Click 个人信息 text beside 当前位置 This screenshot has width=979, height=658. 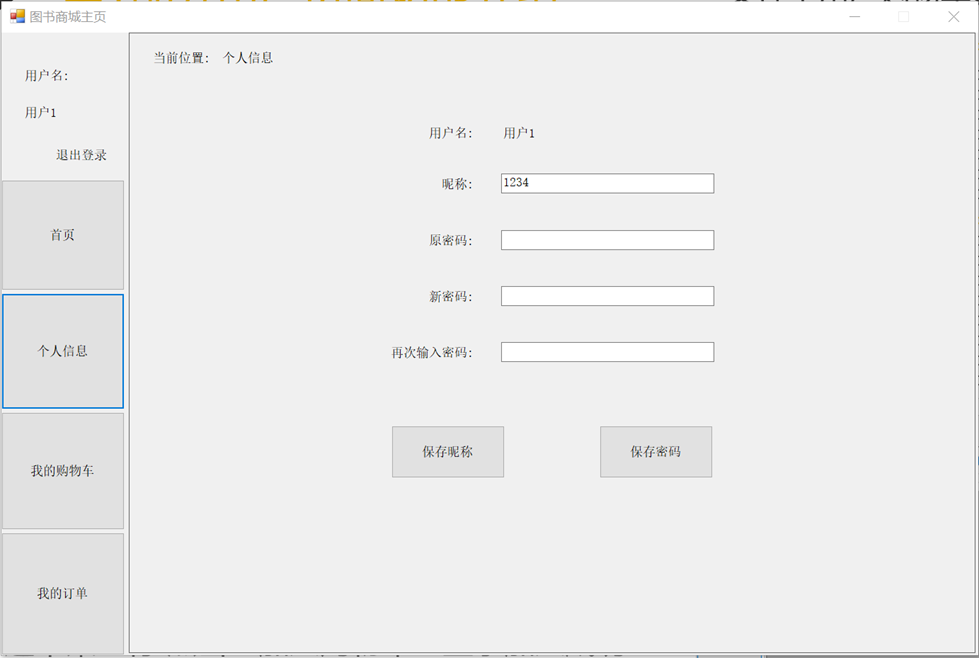pyautogui.click(x=248, y=58)
